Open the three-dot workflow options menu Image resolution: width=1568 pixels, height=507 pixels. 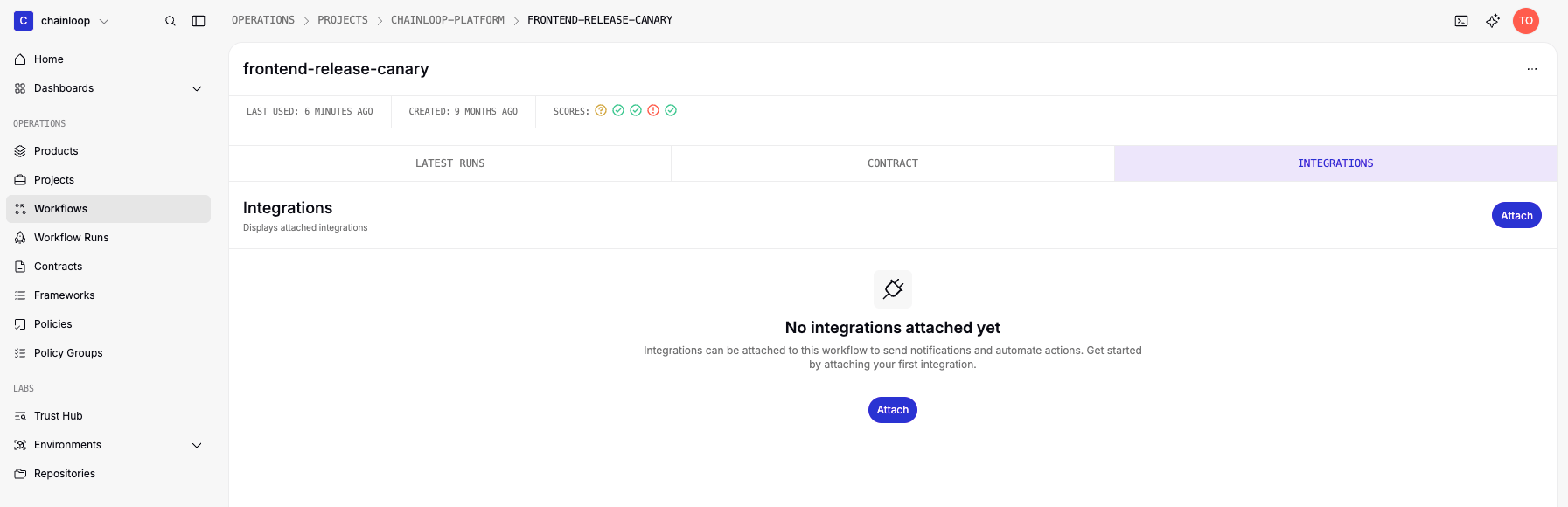click(1532, 69)
